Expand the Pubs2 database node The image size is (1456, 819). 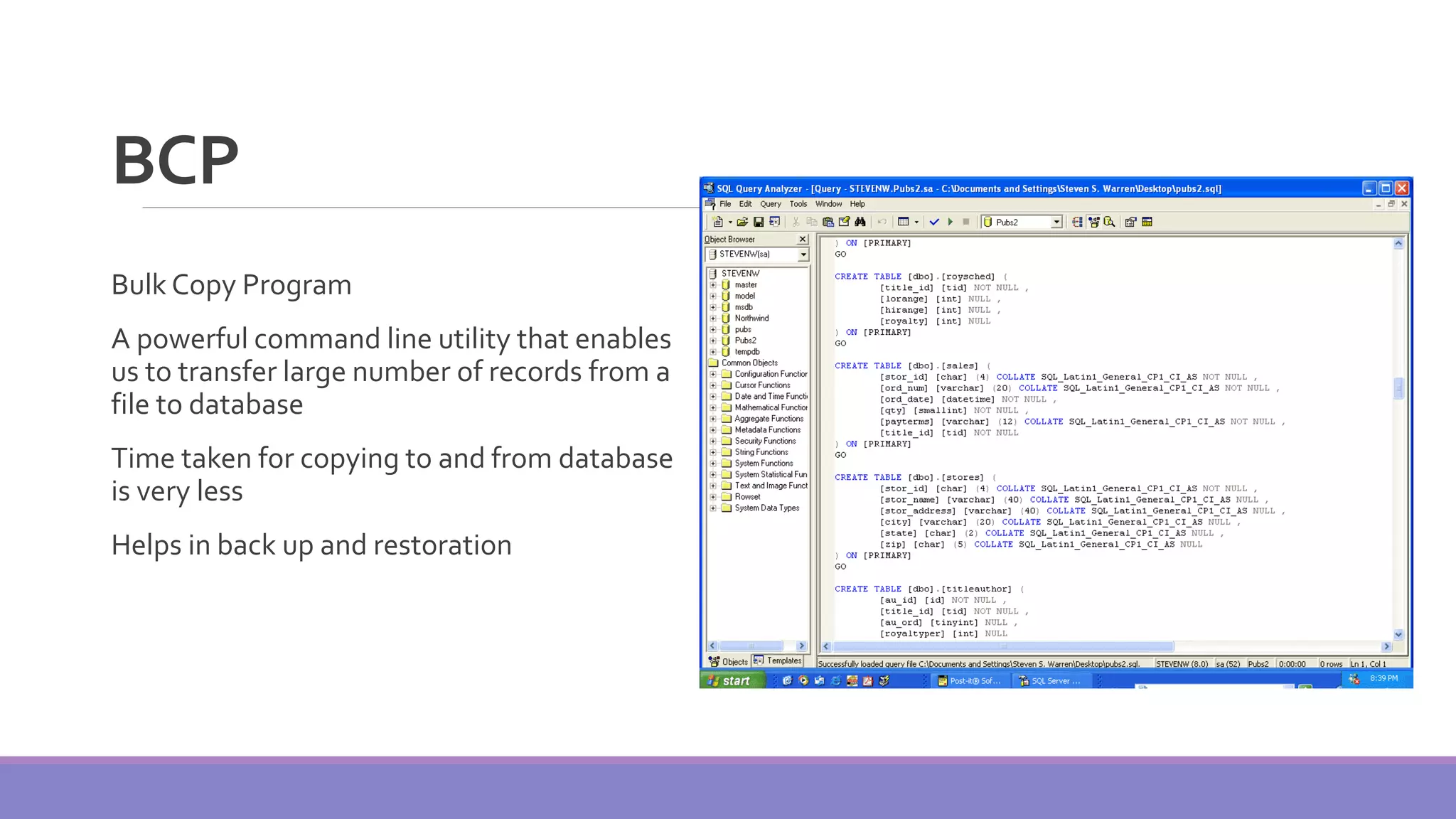point(713,341)
